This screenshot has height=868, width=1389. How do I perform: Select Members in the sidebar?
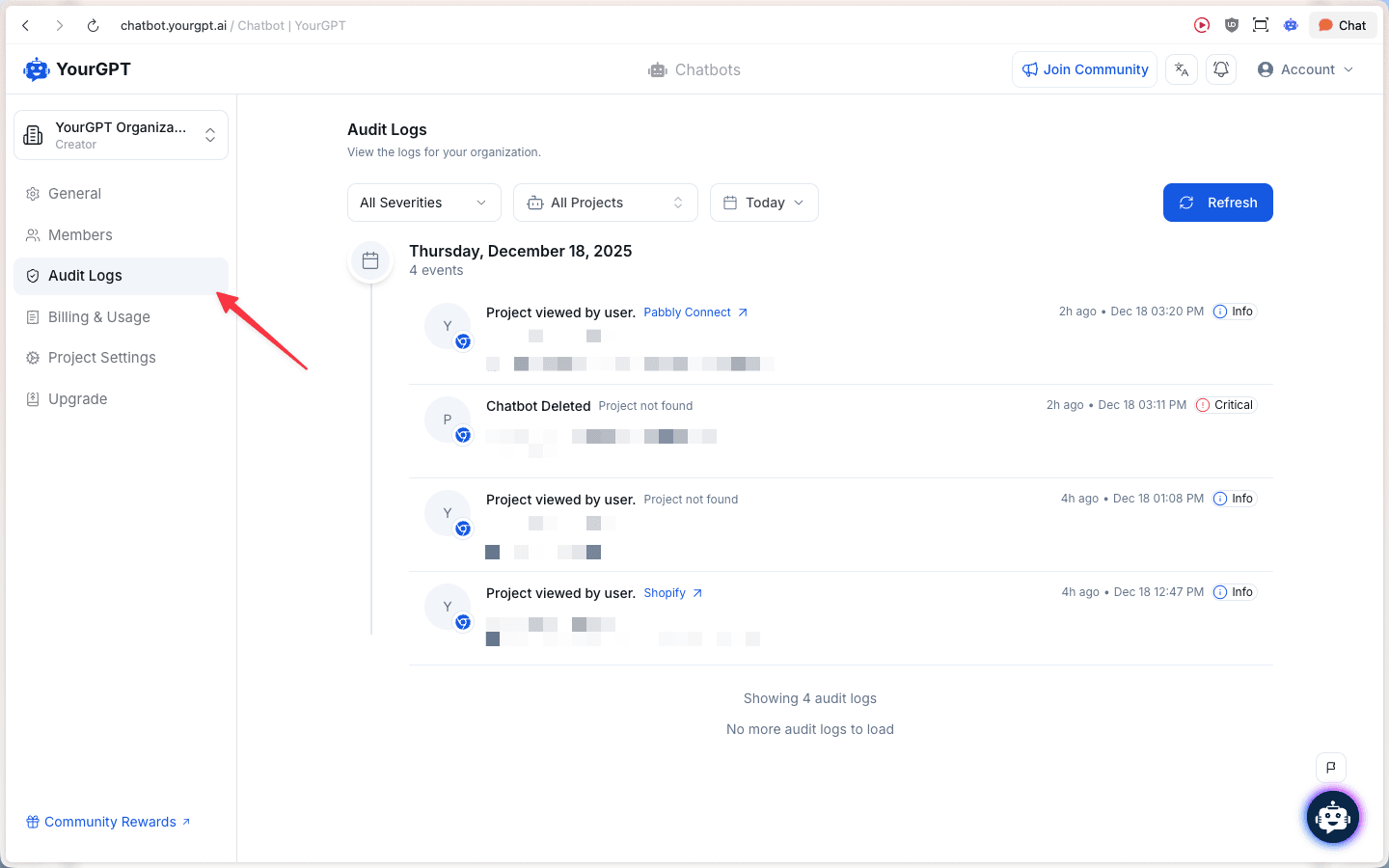80,234
